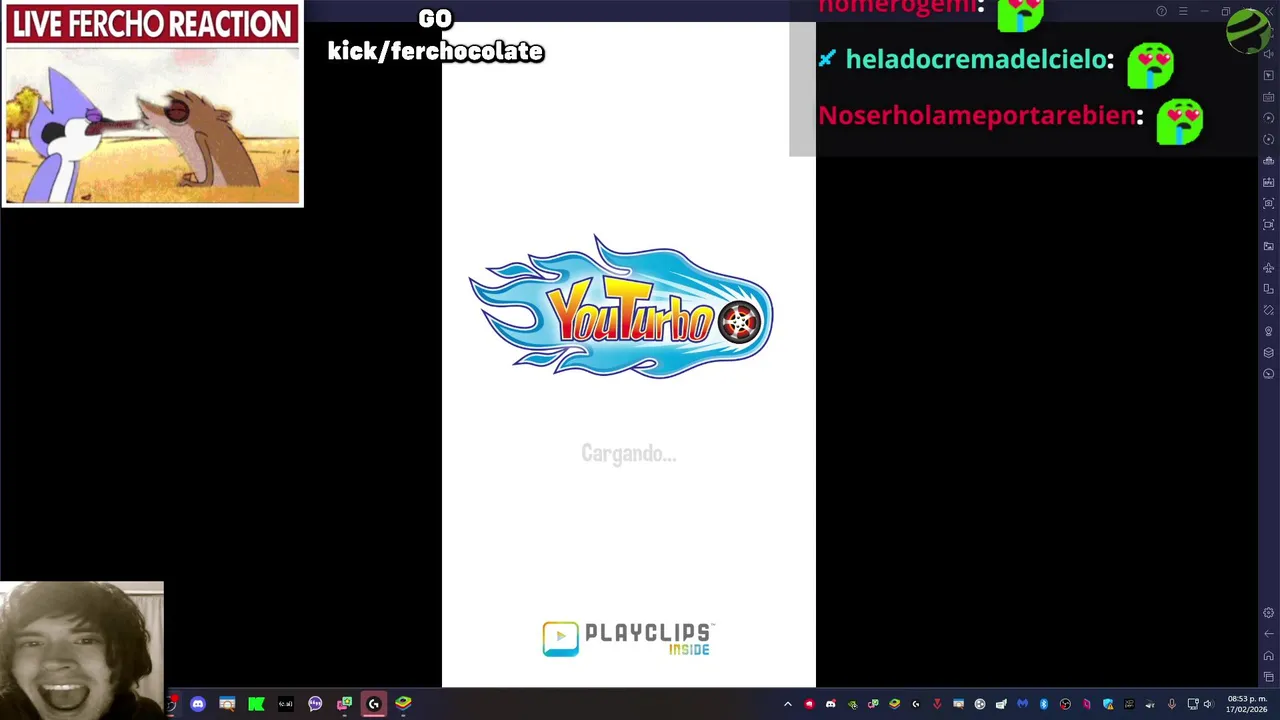Open BlueStacks help question mark icon
Image resolution: width=1280 pixels, height=720 pixels.
click(1161, 12)
